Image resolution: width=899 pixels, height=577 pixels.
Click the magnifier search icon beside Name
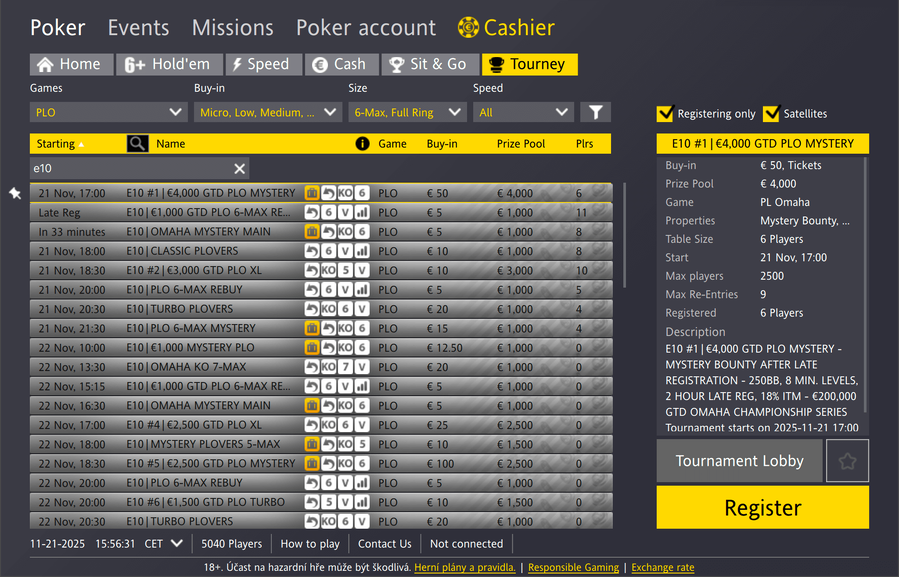pos(137,144)
